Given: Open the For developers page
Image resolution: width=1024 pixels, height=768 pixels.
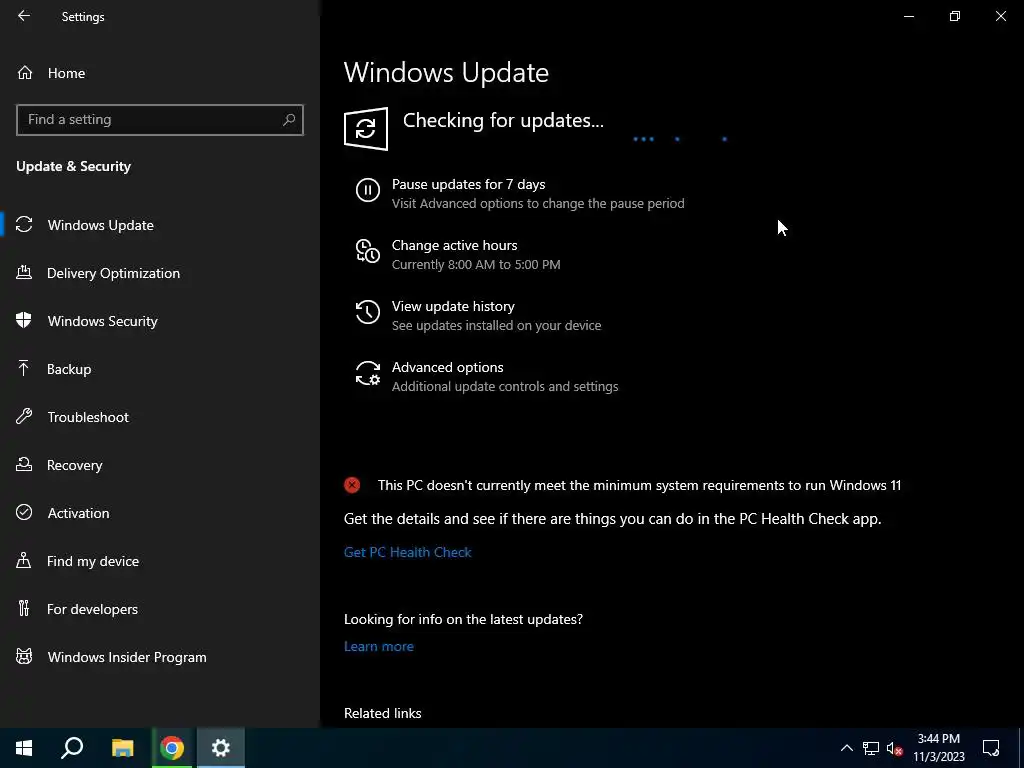Looking at the screenshot, I should 160,609.
